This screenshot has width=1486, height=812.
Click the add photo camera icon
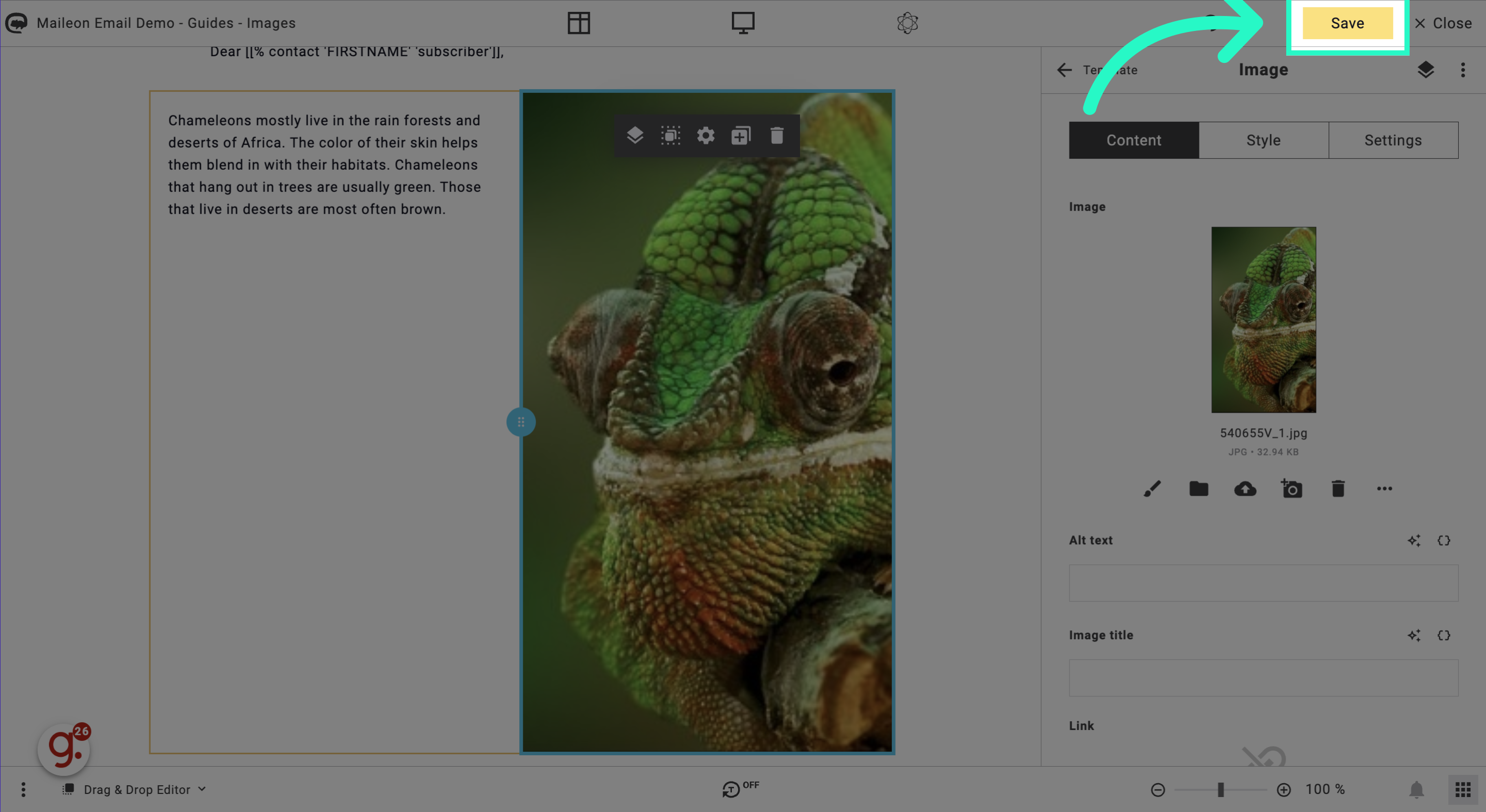(1291, 489)
